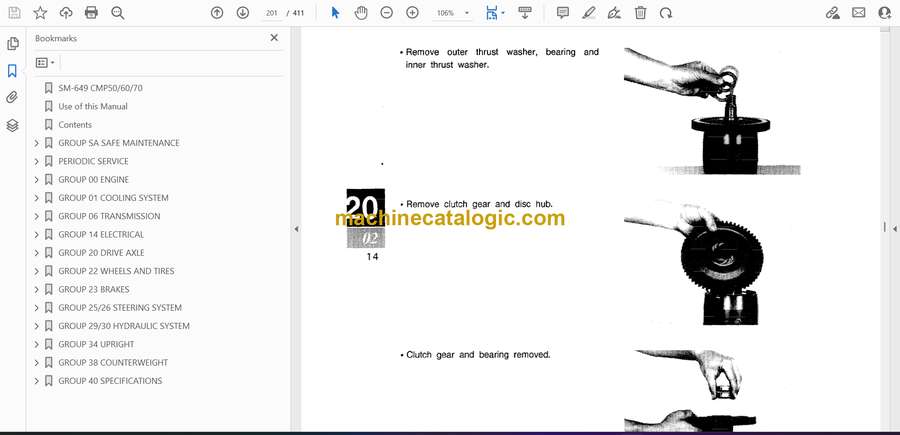Image resolution: width=900 pixels, height=435 pixels.
Task: Close the Bookmarks panel
Action: coord(274,38)
